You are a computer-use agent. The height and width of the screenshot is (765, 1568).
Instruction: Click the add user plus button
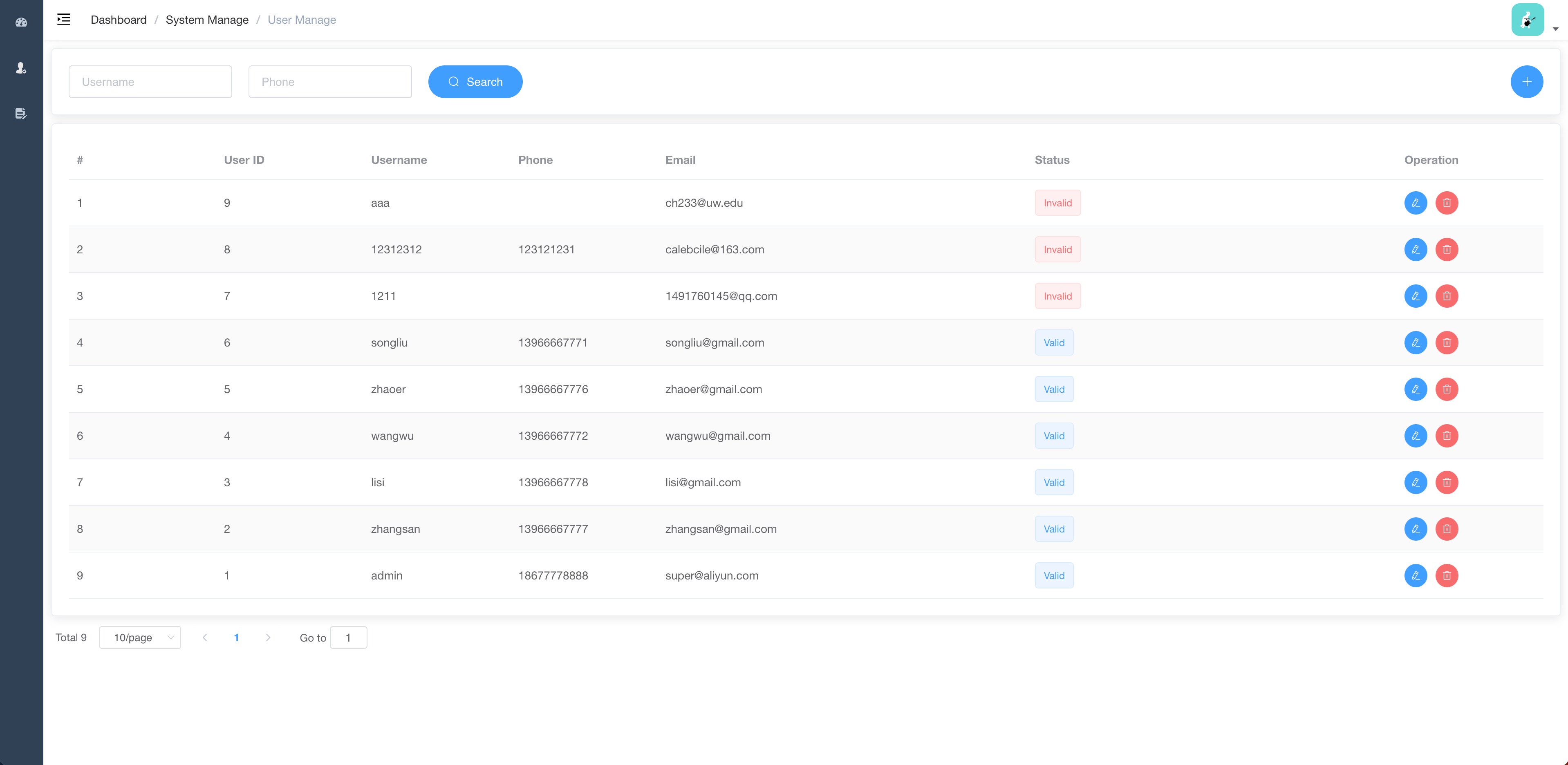tap(1527, 82)
